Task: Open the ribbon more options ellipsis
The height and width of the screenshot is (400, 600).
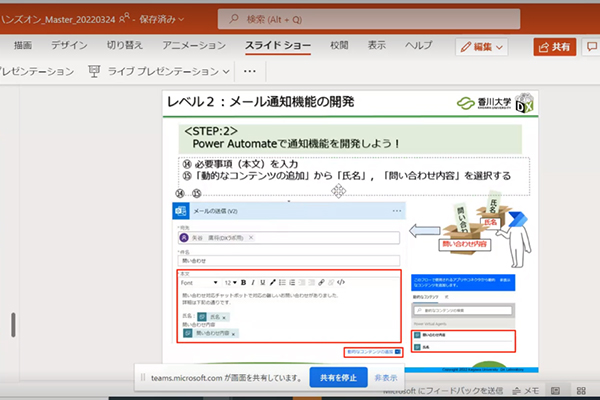Action: [249, 71]
